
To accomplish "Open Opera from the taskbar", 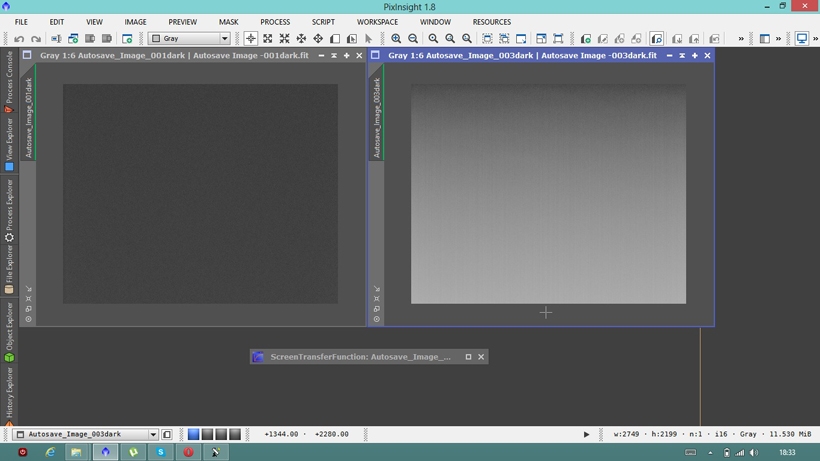I will (188, 452).
